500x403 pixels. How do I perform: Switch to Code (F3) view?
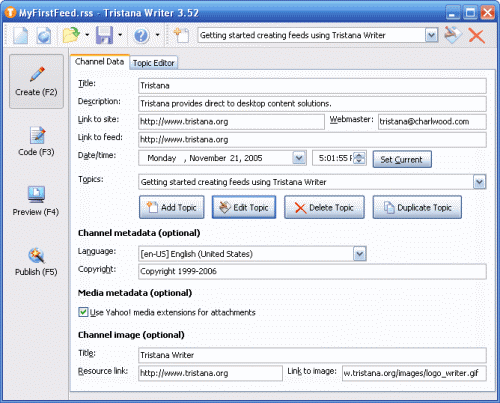click(36, 141)
